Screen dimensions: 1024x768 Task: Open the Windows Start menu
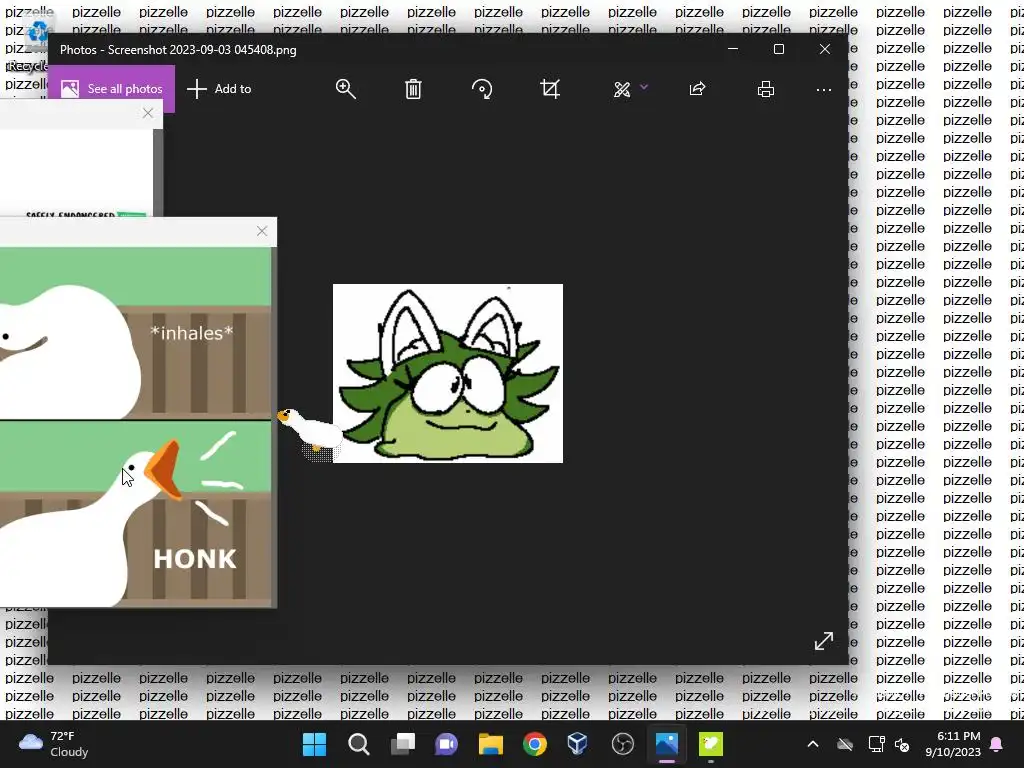coord(314,744)
